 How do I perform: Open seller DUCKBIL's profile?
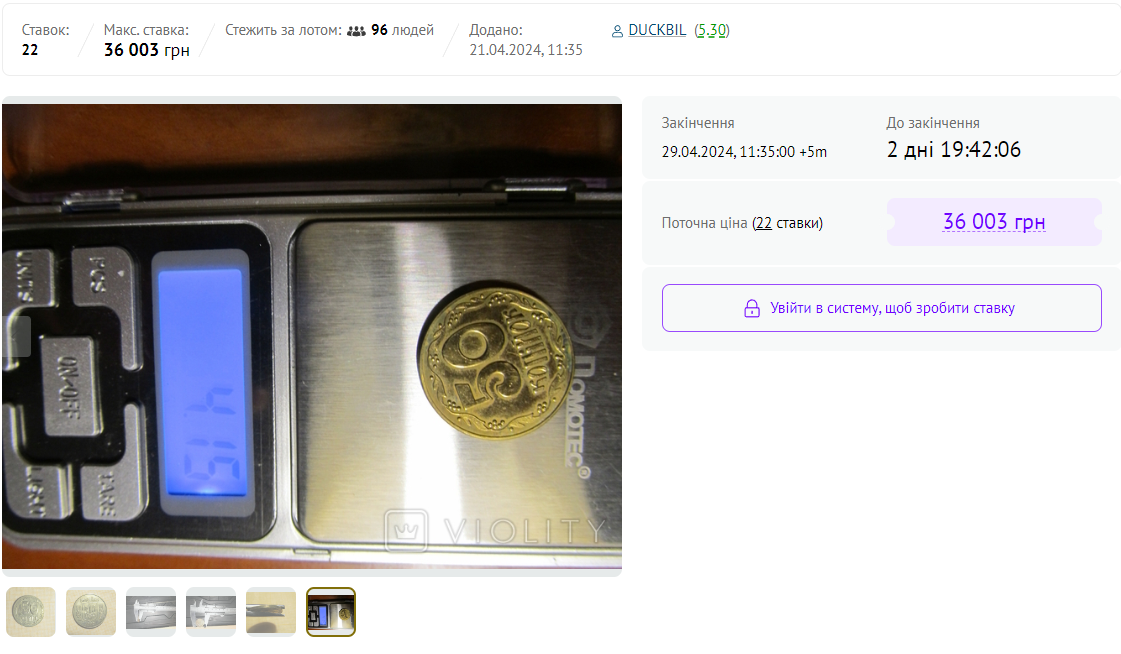(x=657, y=30)
